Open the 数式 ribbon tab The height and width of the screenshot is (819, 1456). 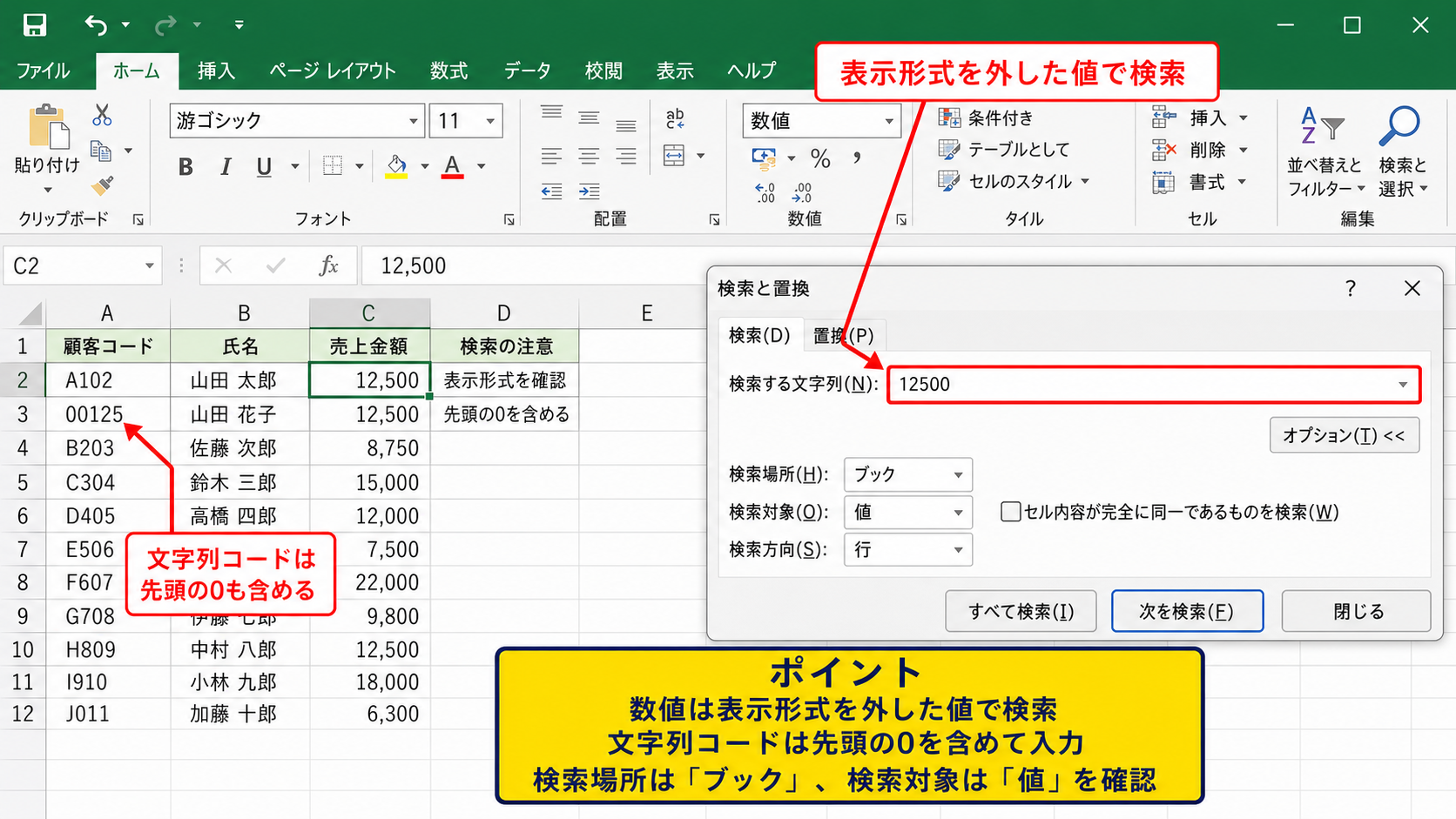tap(449, 70)
